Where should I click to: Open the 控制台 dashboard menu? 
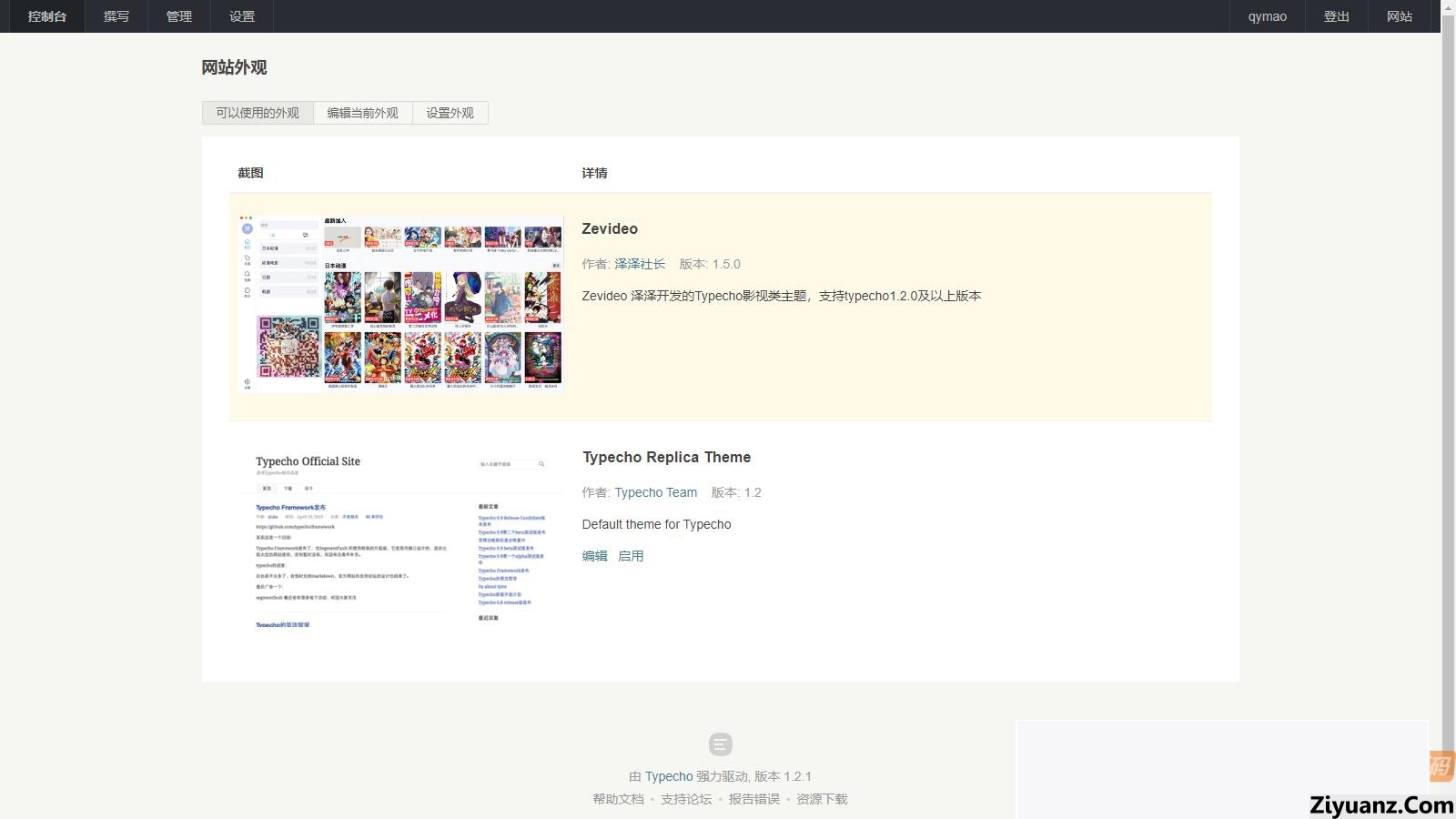tap(47, 16)
